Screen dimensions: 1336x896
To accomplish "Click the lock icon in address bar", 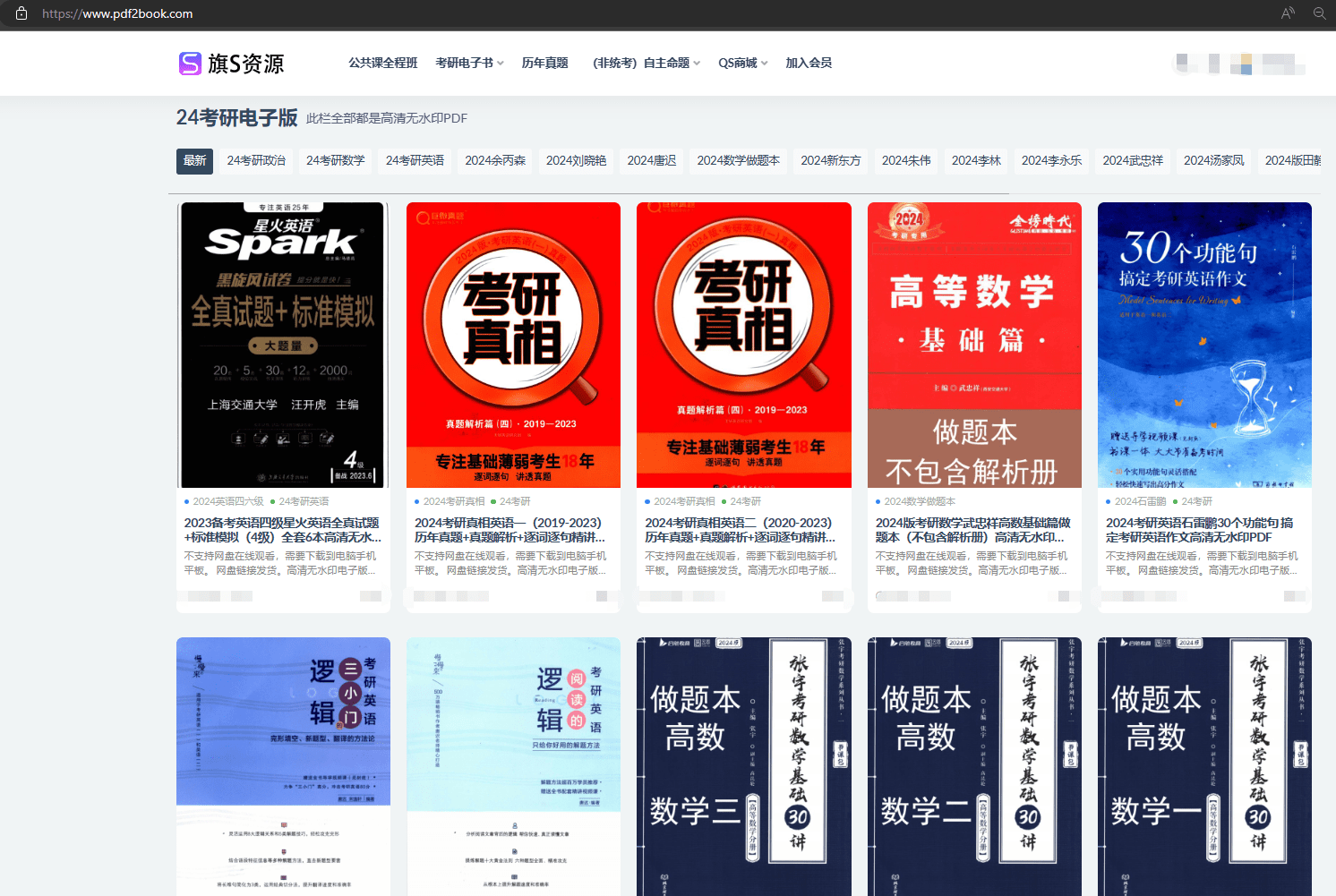I will point(21,13).
